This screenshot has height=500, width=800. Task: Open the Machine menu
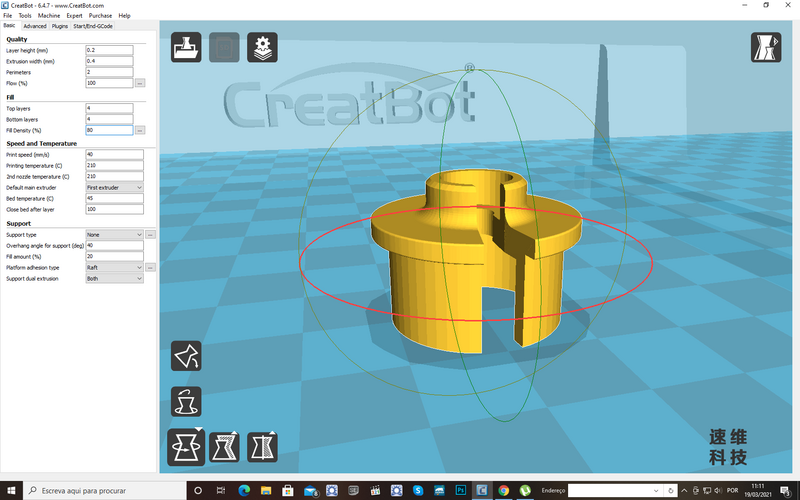pos(49,16)
